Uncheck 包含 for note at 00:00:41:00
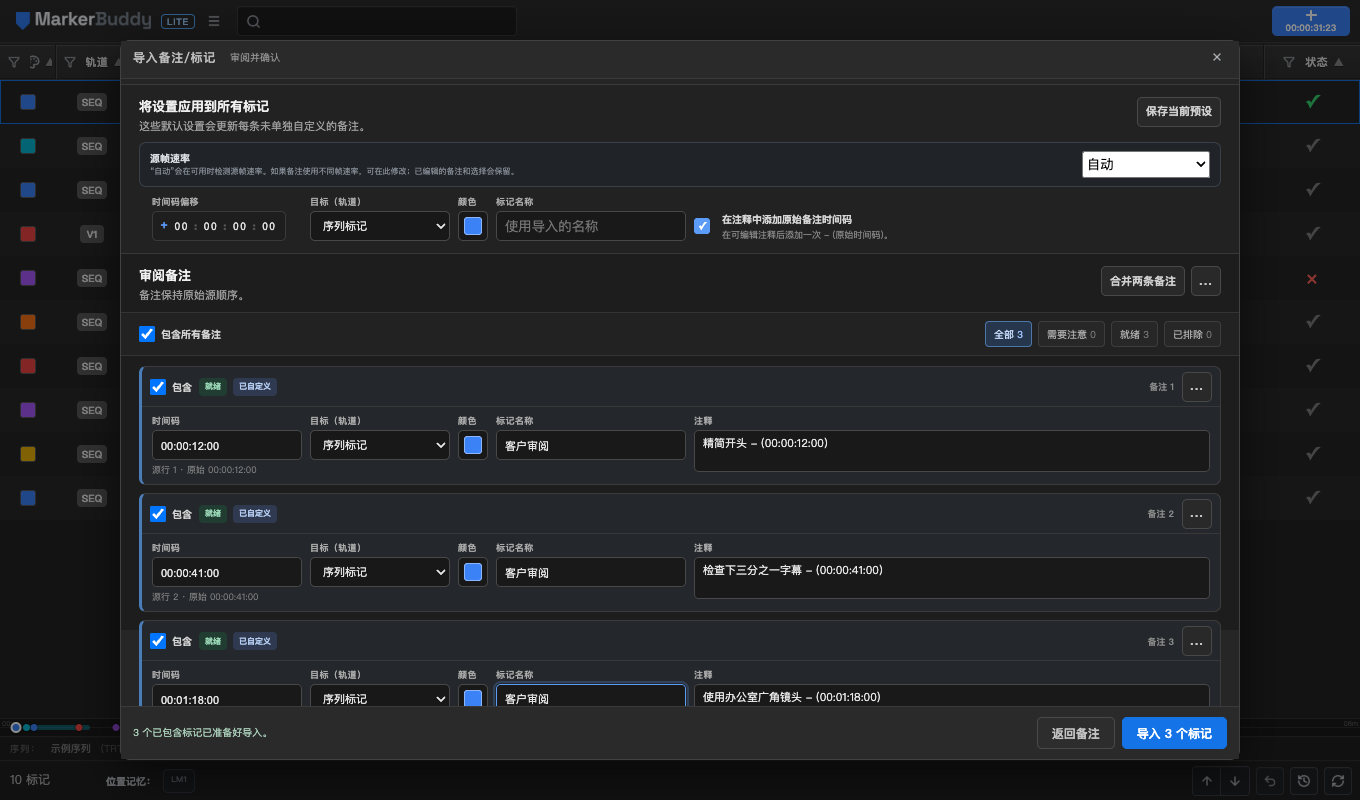Screen dimensions: 1360x800 [x=158, y=513]
